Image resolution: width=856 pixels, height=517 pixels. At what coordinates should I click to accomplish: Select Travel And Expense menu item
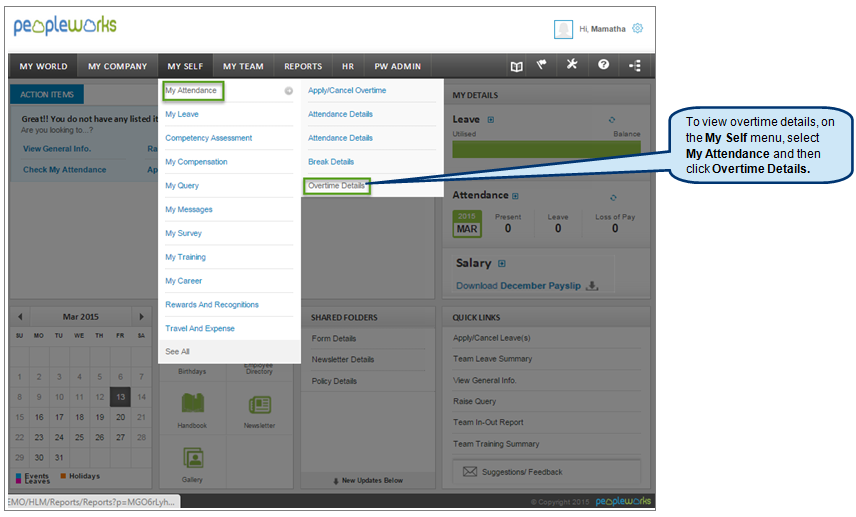pyautogui.click(x=200, y=328)
